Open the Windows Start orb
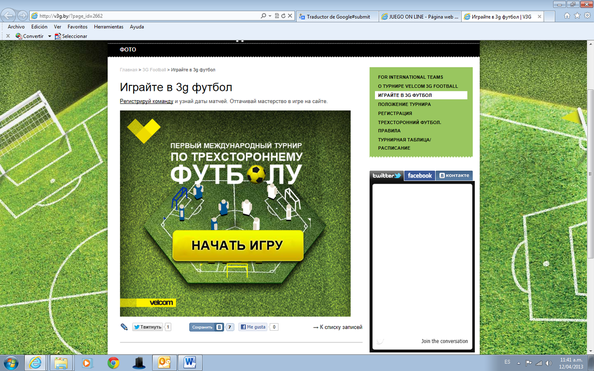 pos(10,363)
